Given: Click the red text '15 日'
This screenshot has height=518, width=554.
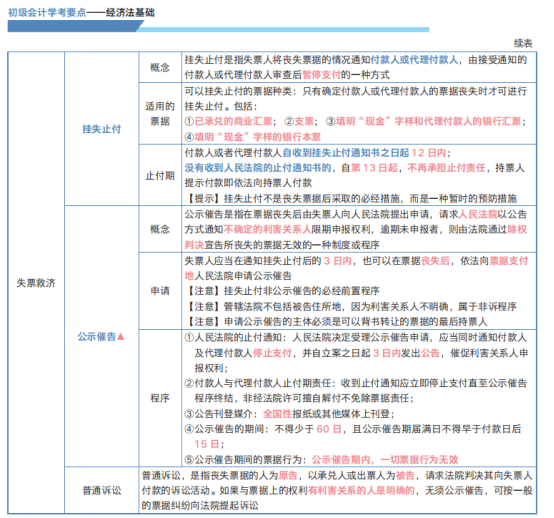Looking at the screenshot, I should click(x=207, y=444).
